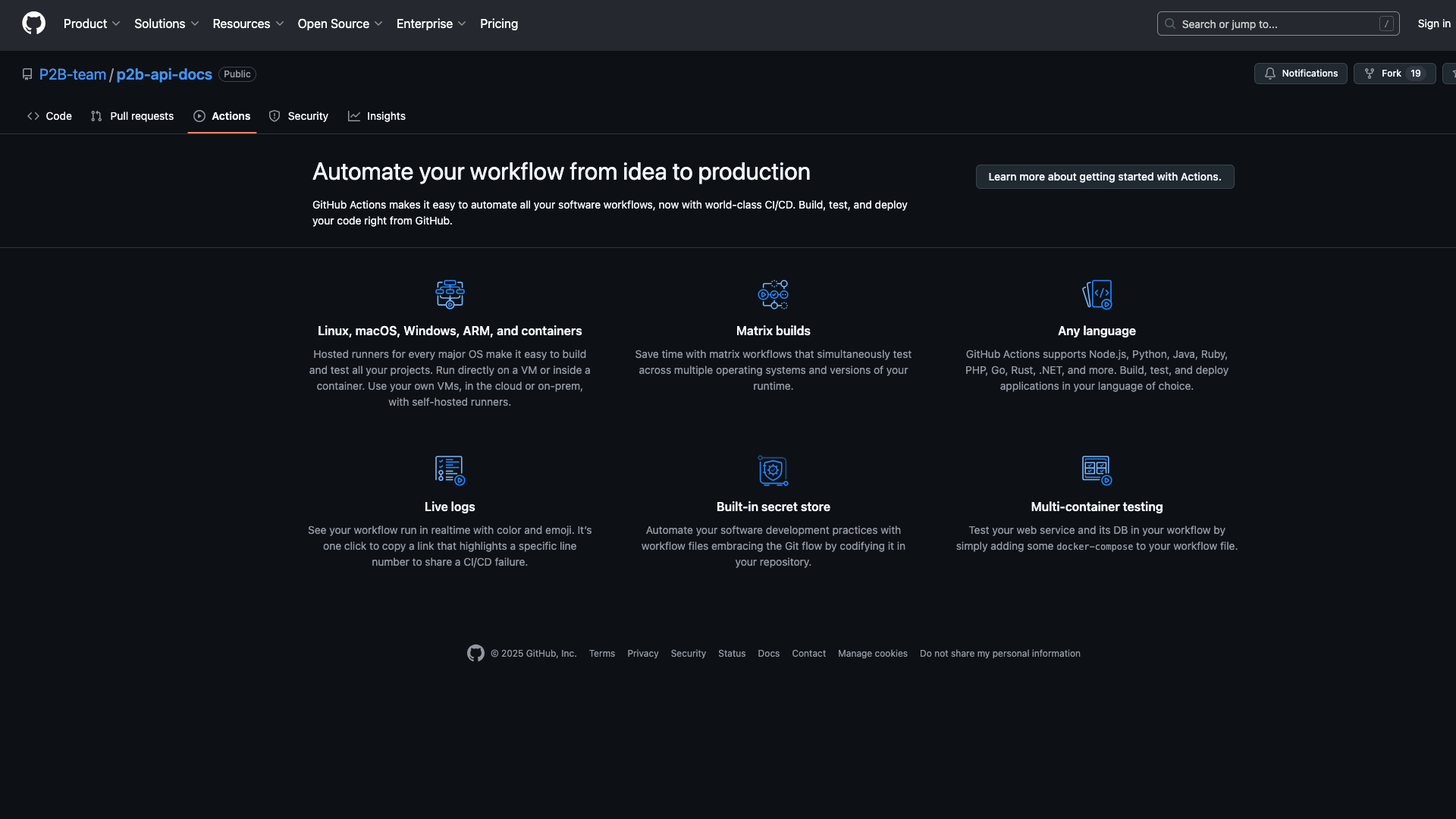The width and height of the screenshot is (1456, 819).
Task: Click the Any language code icon
Action: [x=1097, y=294]
